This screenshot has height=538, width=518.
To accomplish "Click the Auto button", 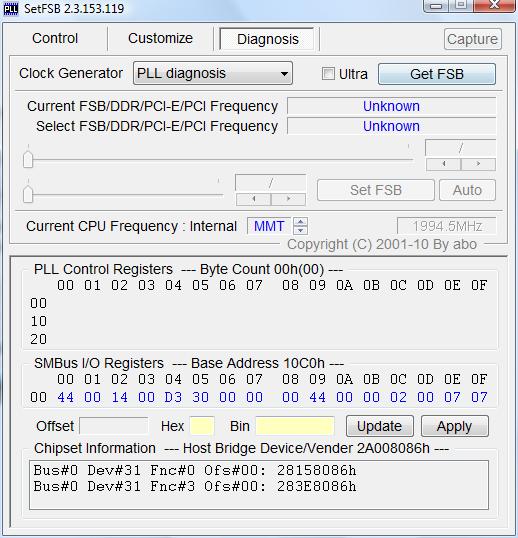I will 467,190.
